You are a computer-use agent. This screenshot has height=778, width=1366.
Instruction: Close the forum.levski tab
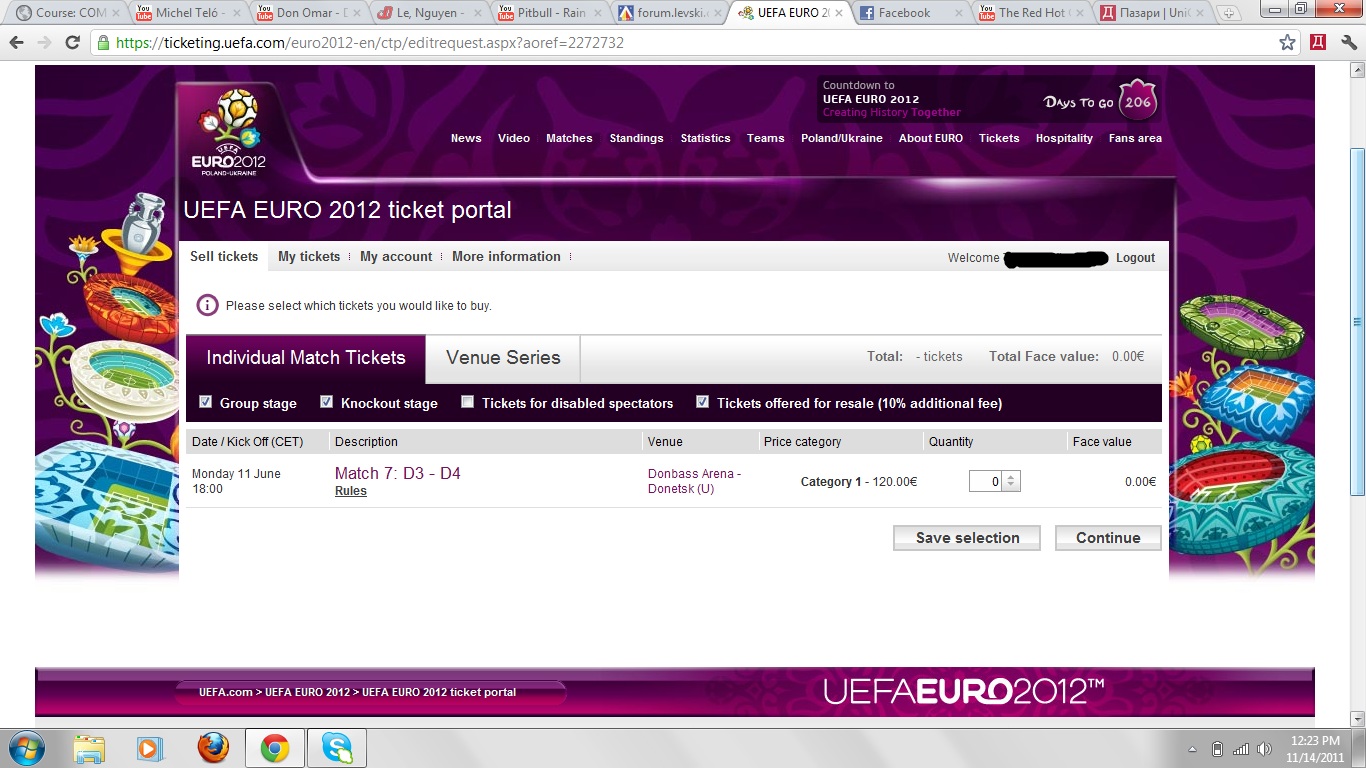click(717, 13)
